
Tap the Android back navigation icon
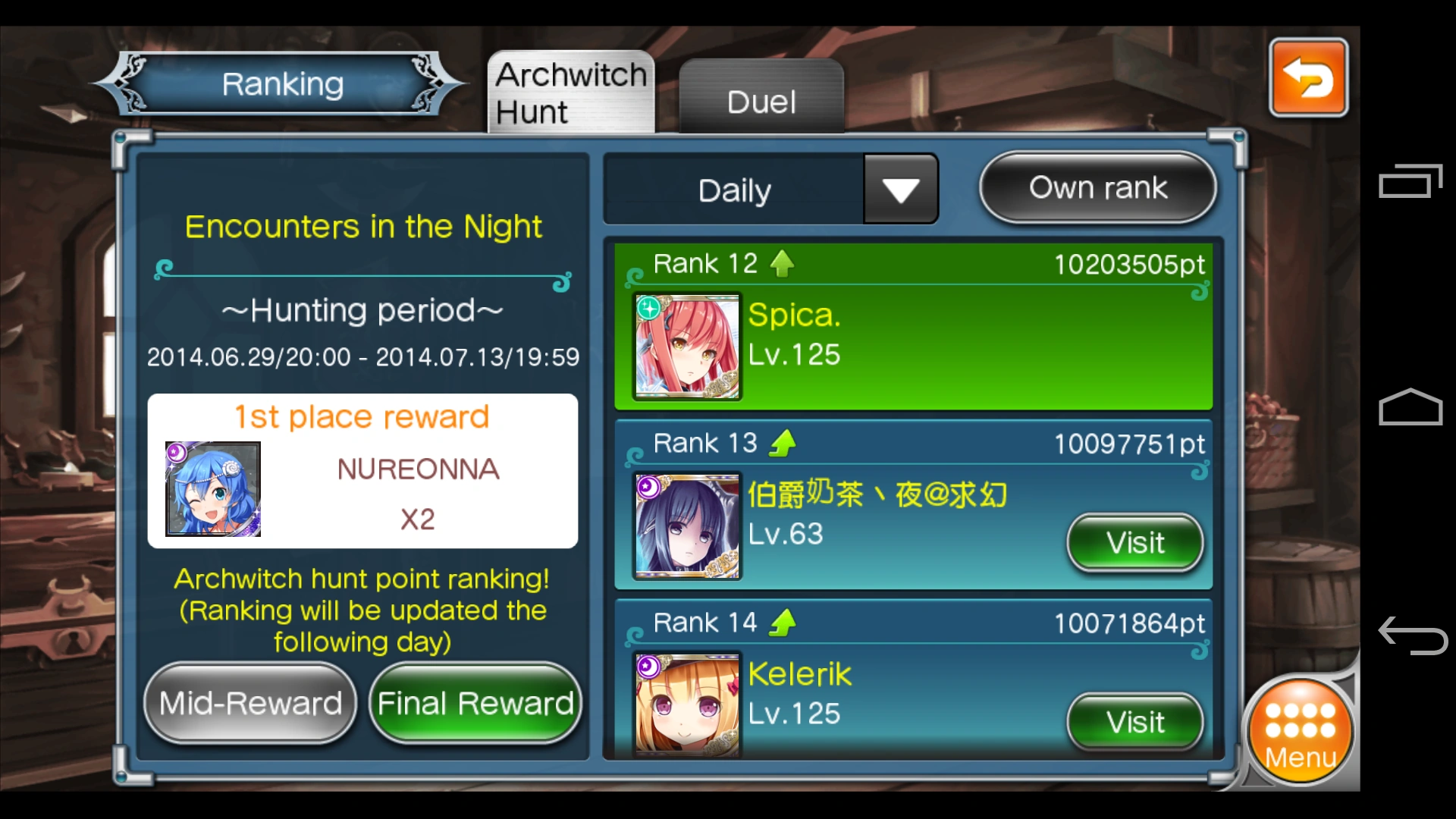(x=1412, y=635)
